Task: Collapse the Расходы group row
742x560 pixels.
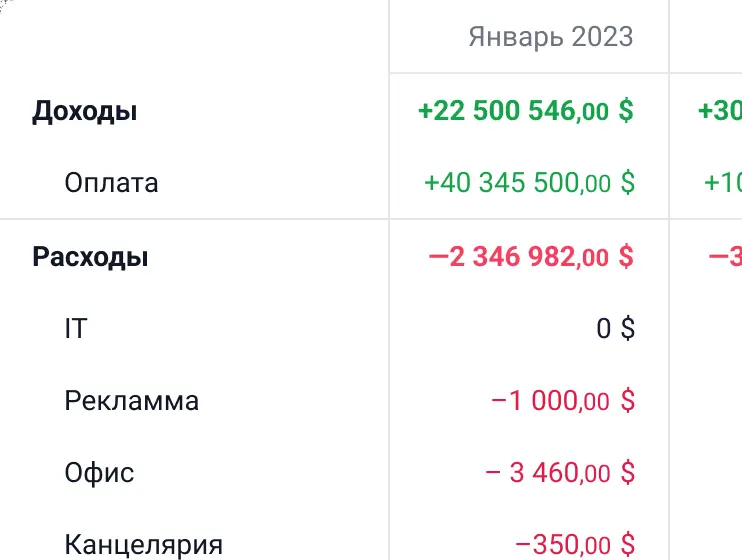Action: [x=90, y=257]
